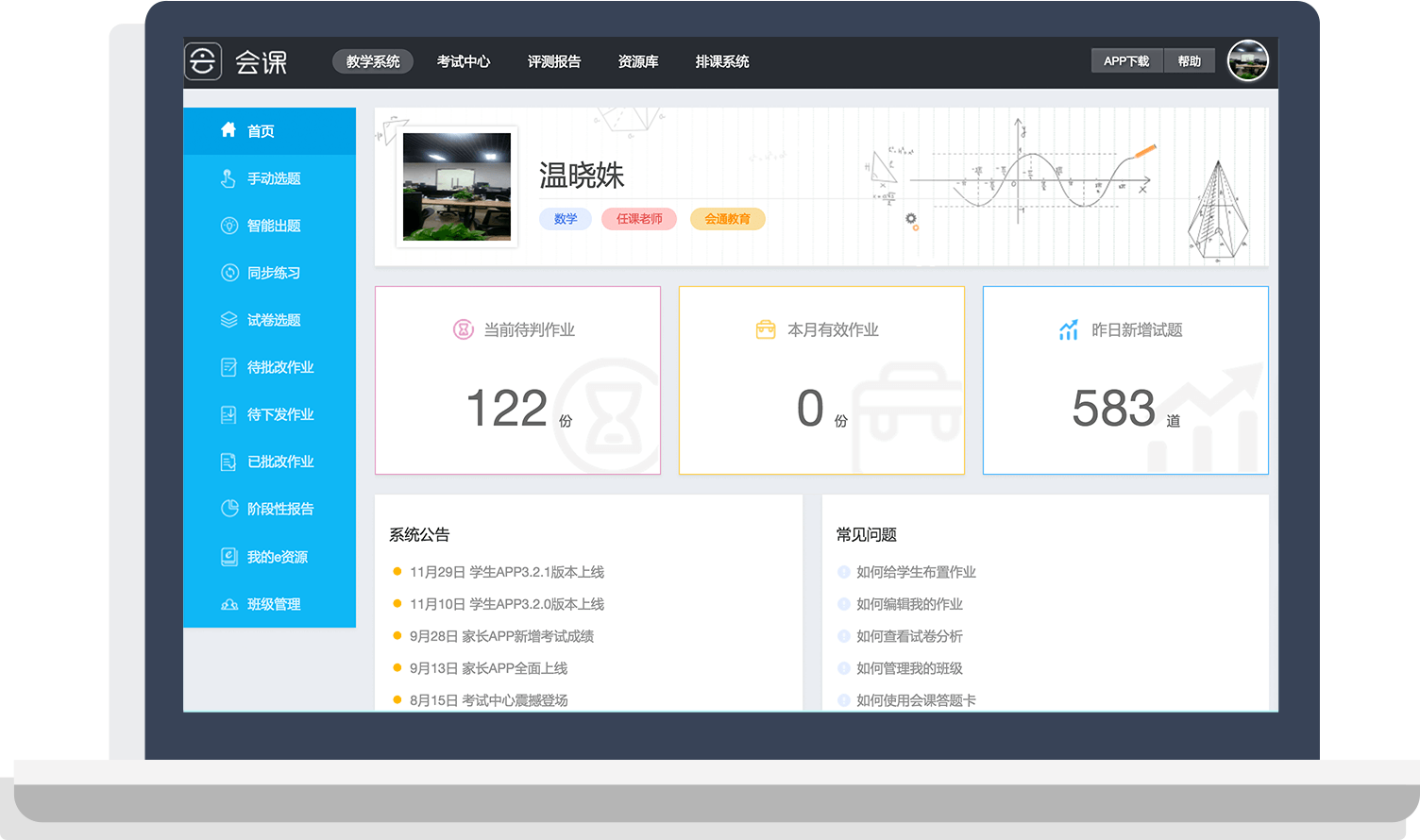Click the info icon beside 如何查看试卷分析

844,636
